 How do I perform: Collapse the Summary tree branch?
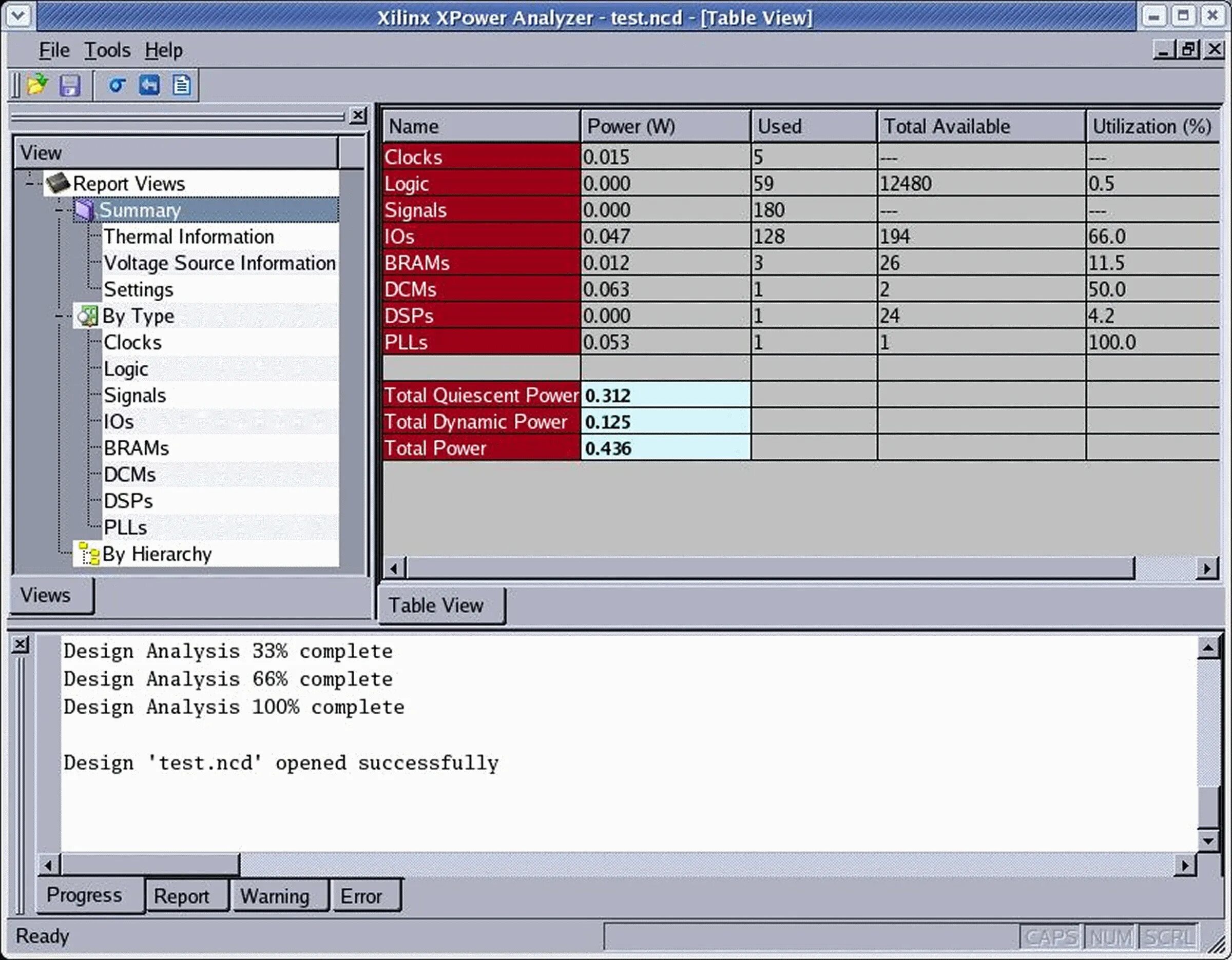tap(59, 210)
